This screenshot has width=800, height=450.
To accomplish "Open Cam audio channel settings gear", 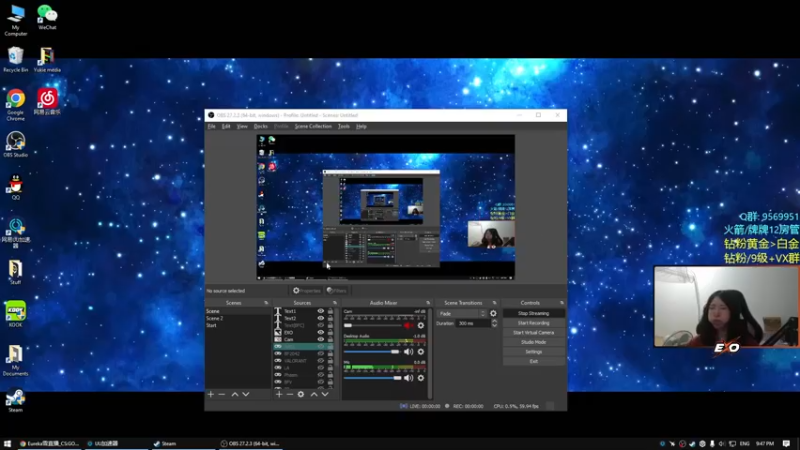I will [421, 326].
